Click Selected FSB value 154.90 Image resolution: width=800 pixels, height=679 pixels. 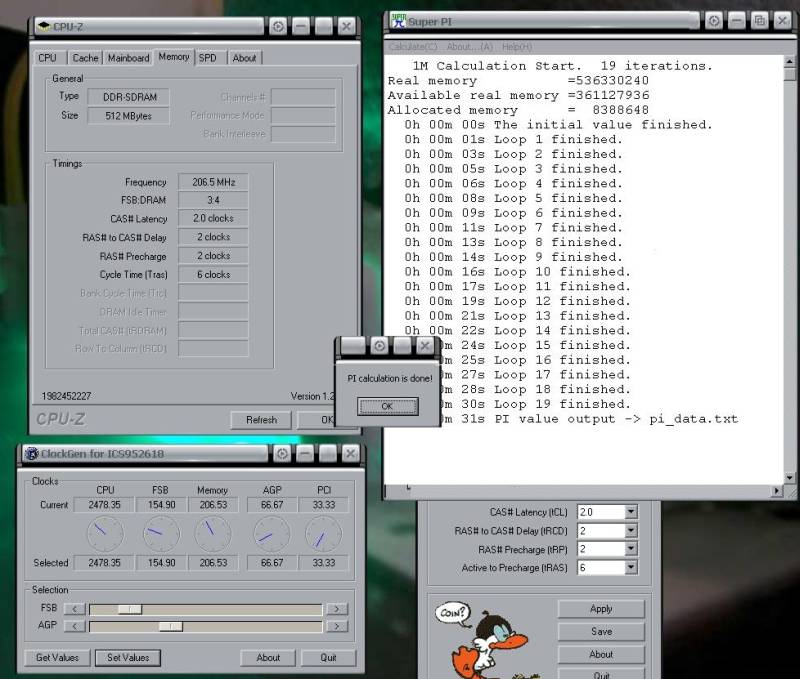[x=161, y=563]
